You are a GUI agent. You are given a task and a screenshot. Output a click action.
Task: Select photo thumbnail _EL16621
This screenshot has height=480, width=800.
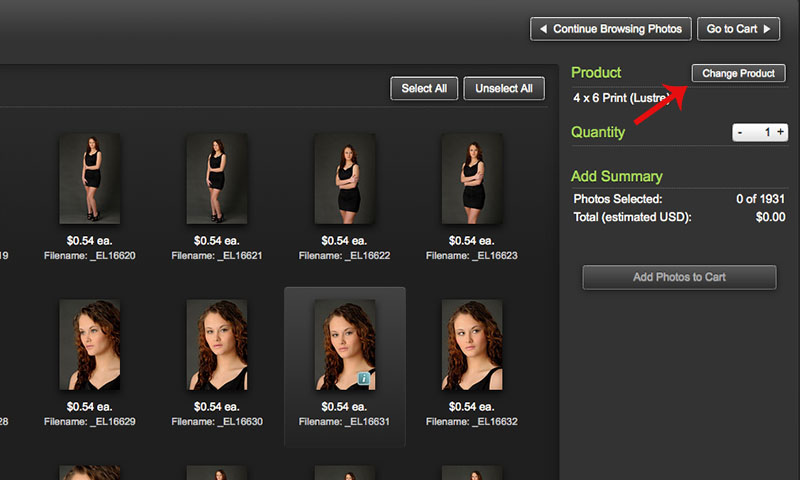coord(217,178)
